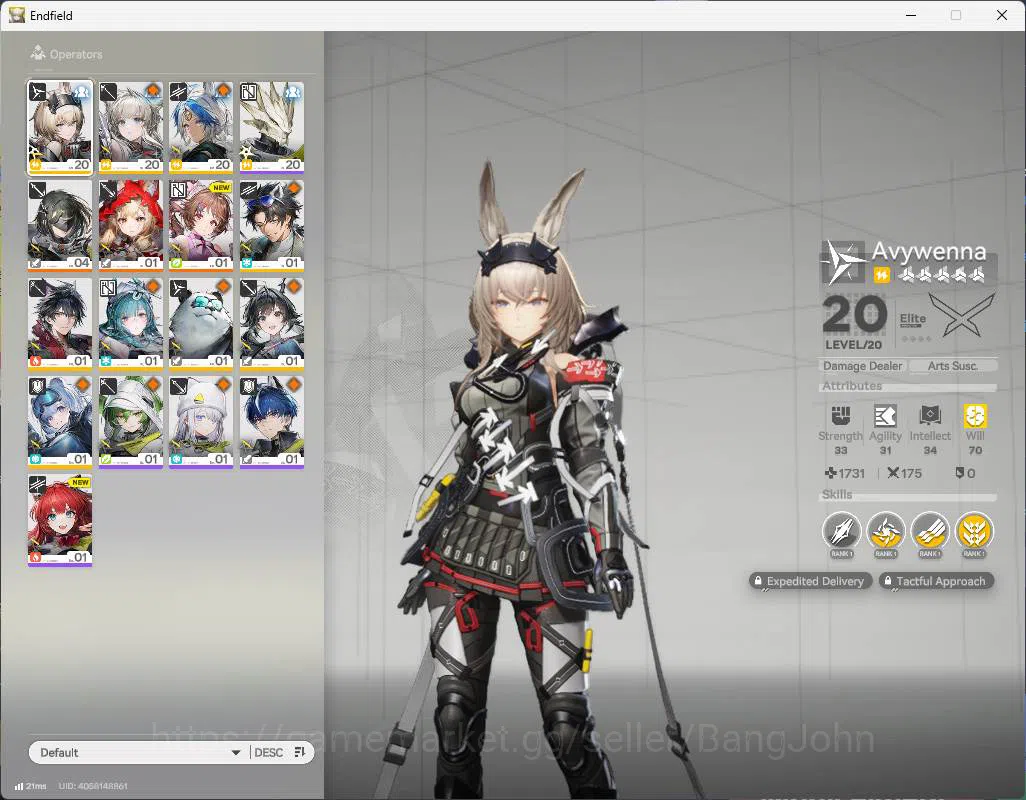Select the selected bunny-eared operator card

click(x=60, y=128)
